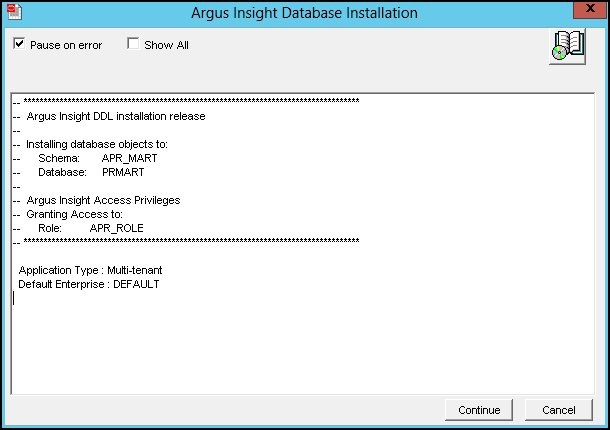Viewport: 610px width, 430px height.
Task: Toggle the Pause on error checkbox
Action: (19, 45)
